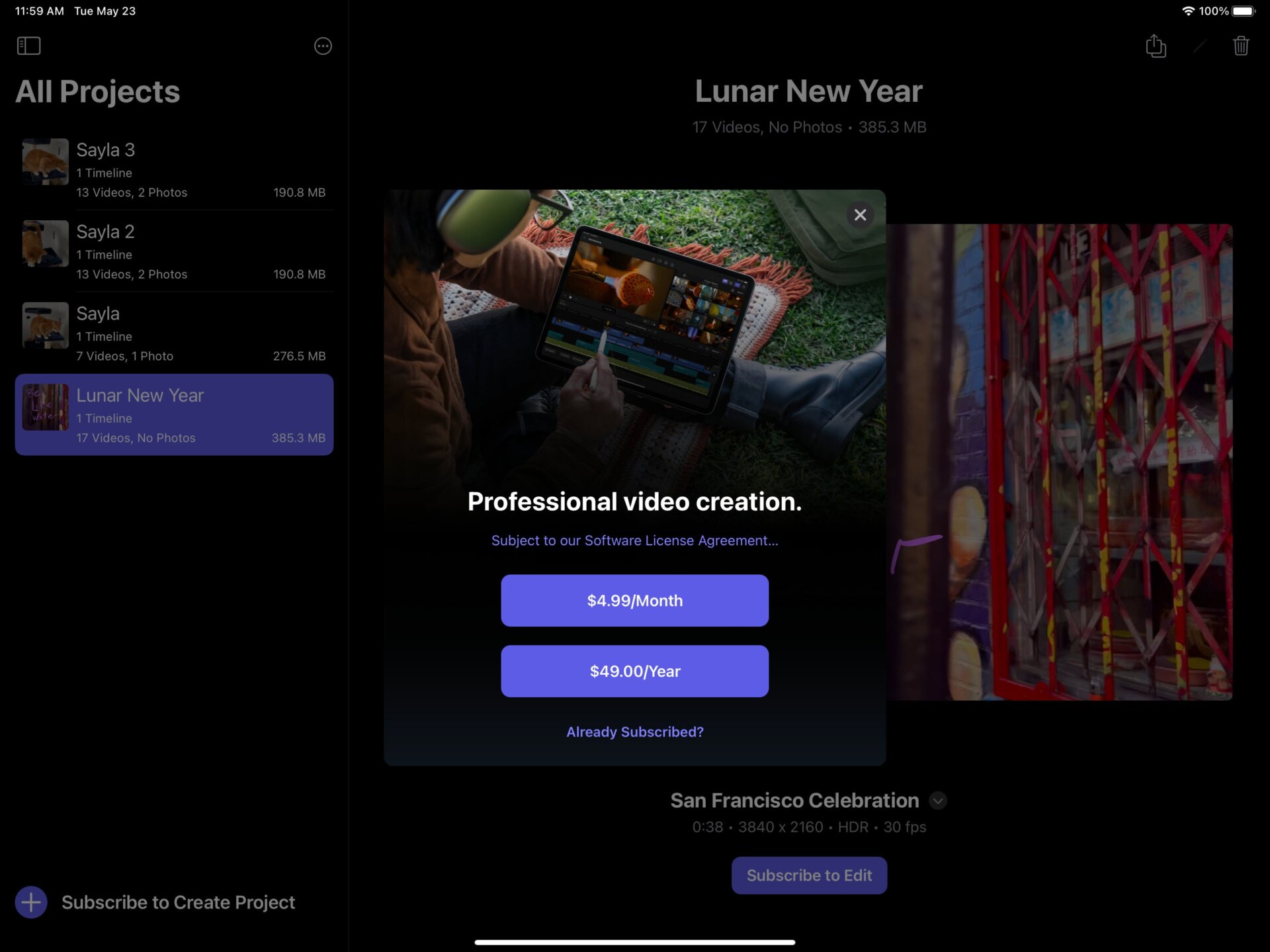1270x952 pixels.
Task: Open the Software License Agreement link
Action: pyautogui.click(x=634, y=541)
